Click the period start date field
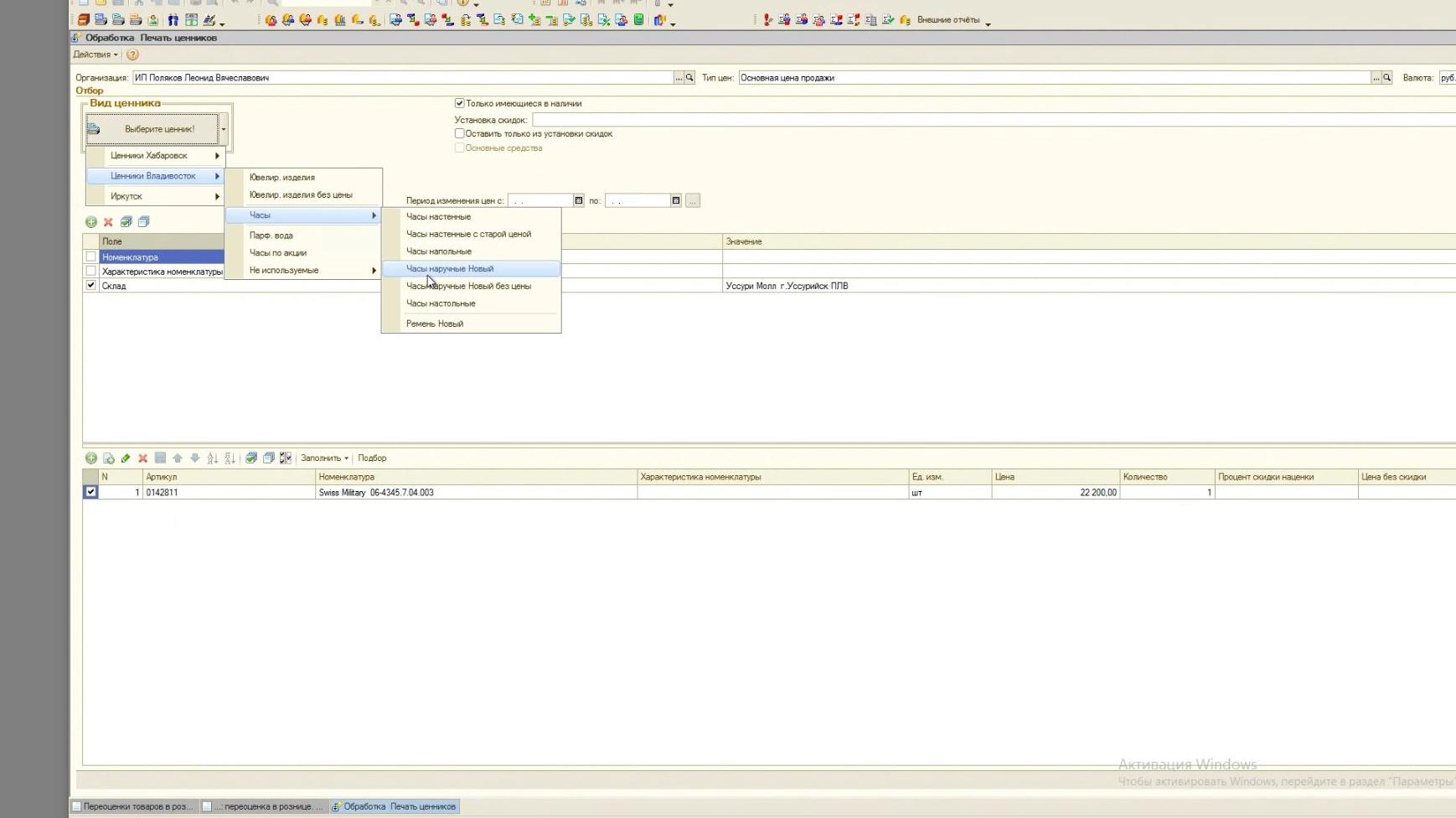Viewport: 1456px width, 818px height. [x=540, y=201]
